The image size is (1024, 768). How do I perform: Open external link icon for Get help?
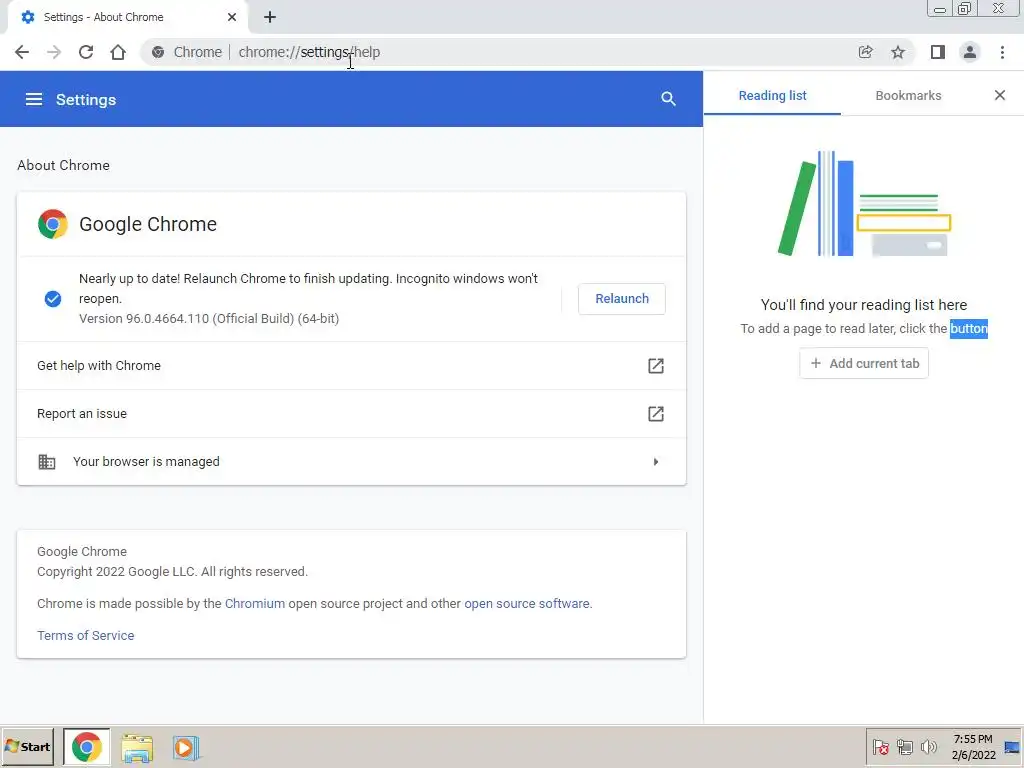[656, 366]
